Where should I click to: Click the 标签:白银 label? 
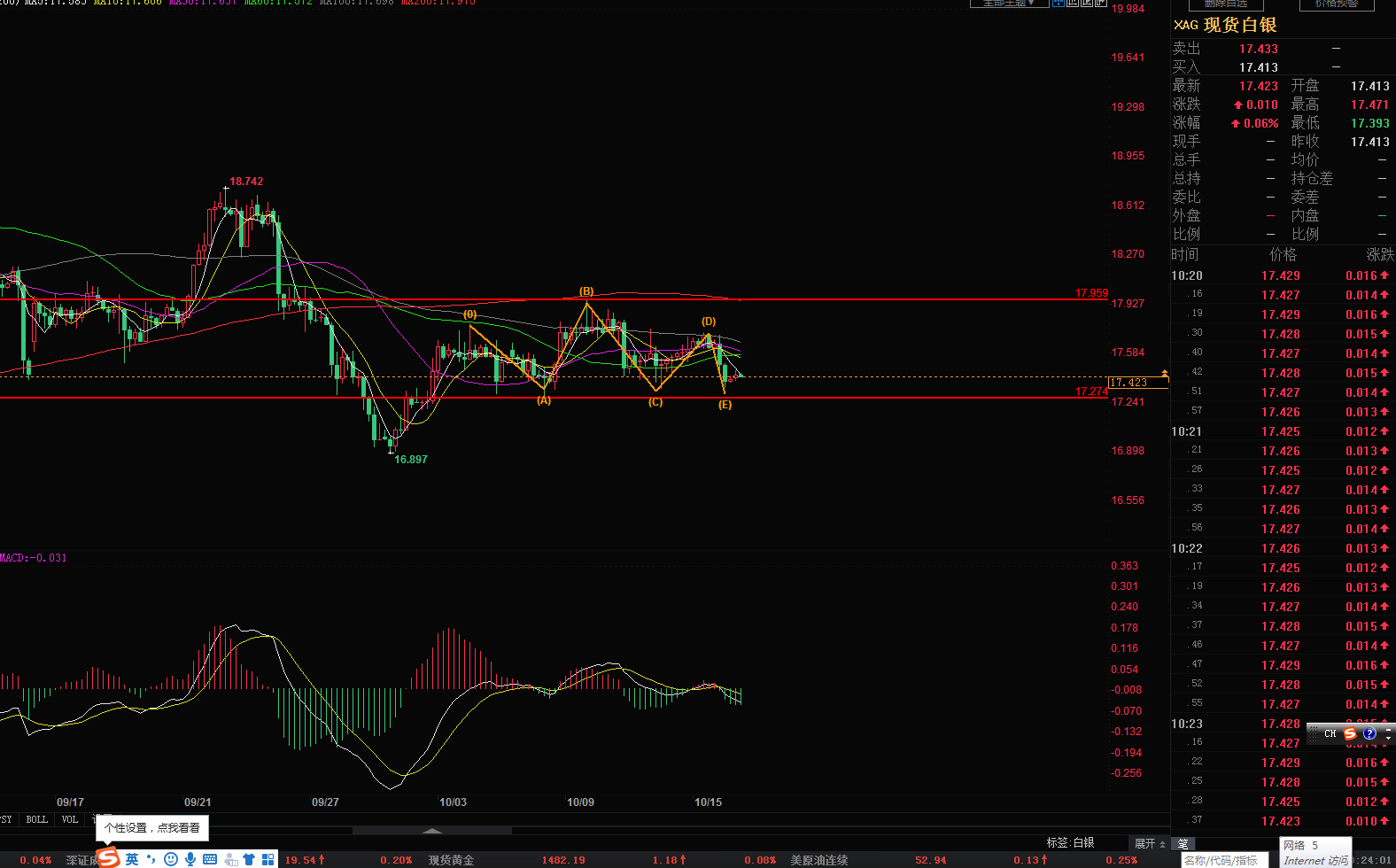click(x=1070, y=842)
